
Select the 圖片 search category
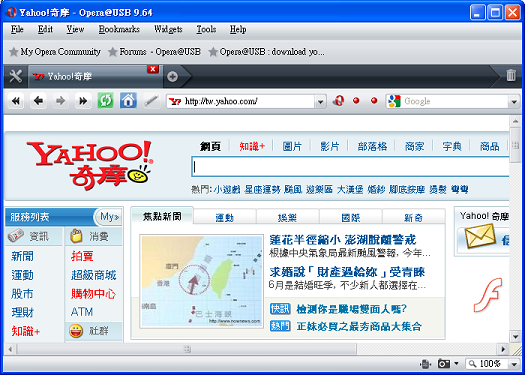click(x=292, y=146)
